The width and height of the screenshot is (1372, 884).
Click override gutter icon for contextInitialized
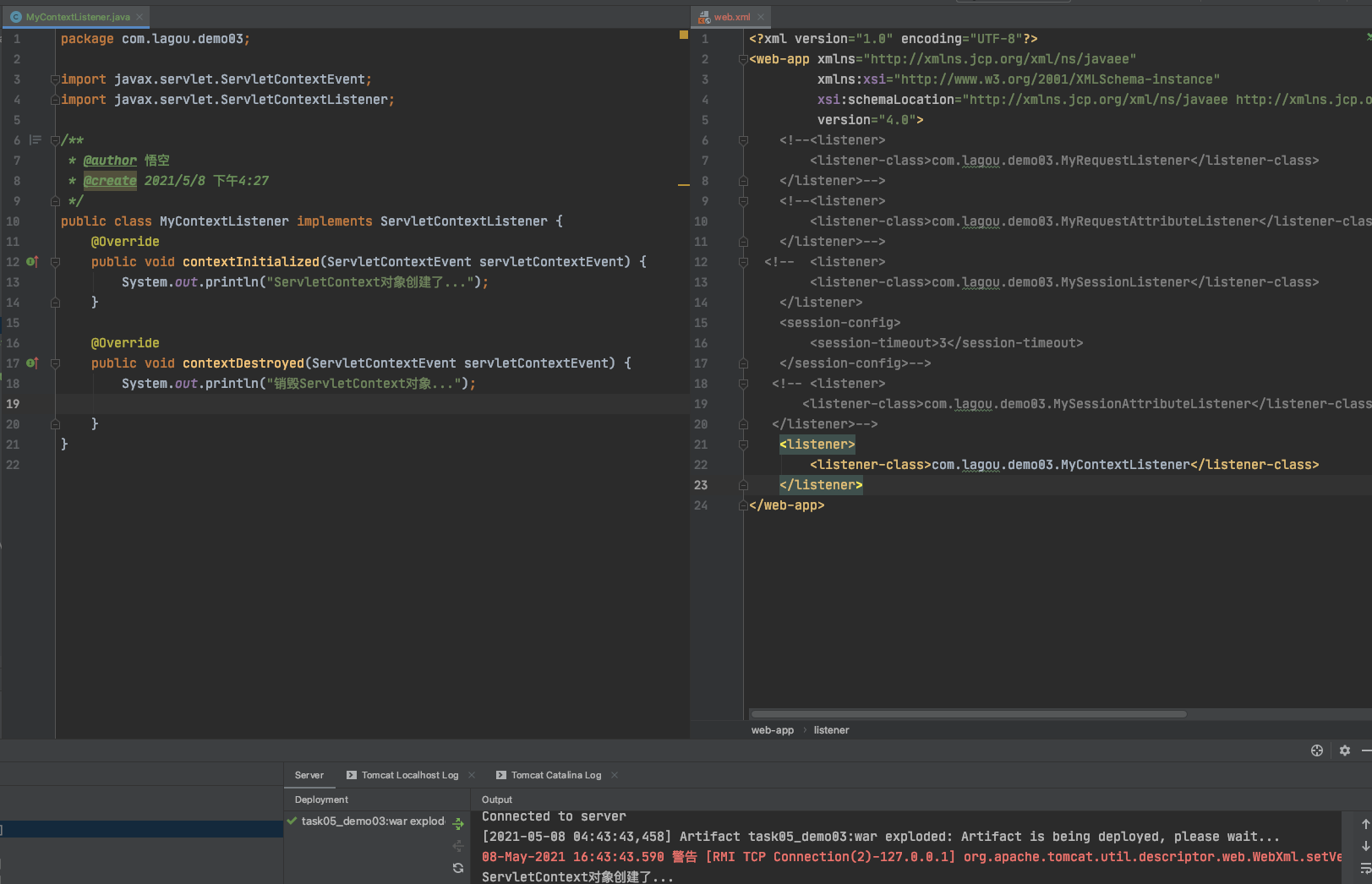click(x=32, y=262)
